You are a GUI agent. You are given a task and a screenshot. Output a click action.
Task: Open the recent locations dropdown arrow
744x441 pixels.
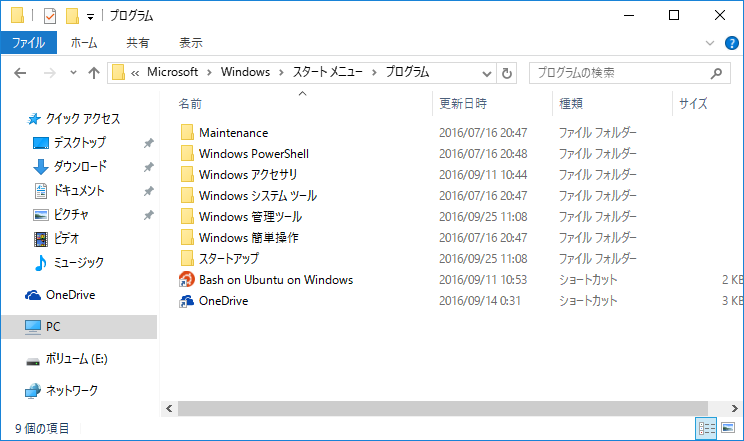click(73, 73)
